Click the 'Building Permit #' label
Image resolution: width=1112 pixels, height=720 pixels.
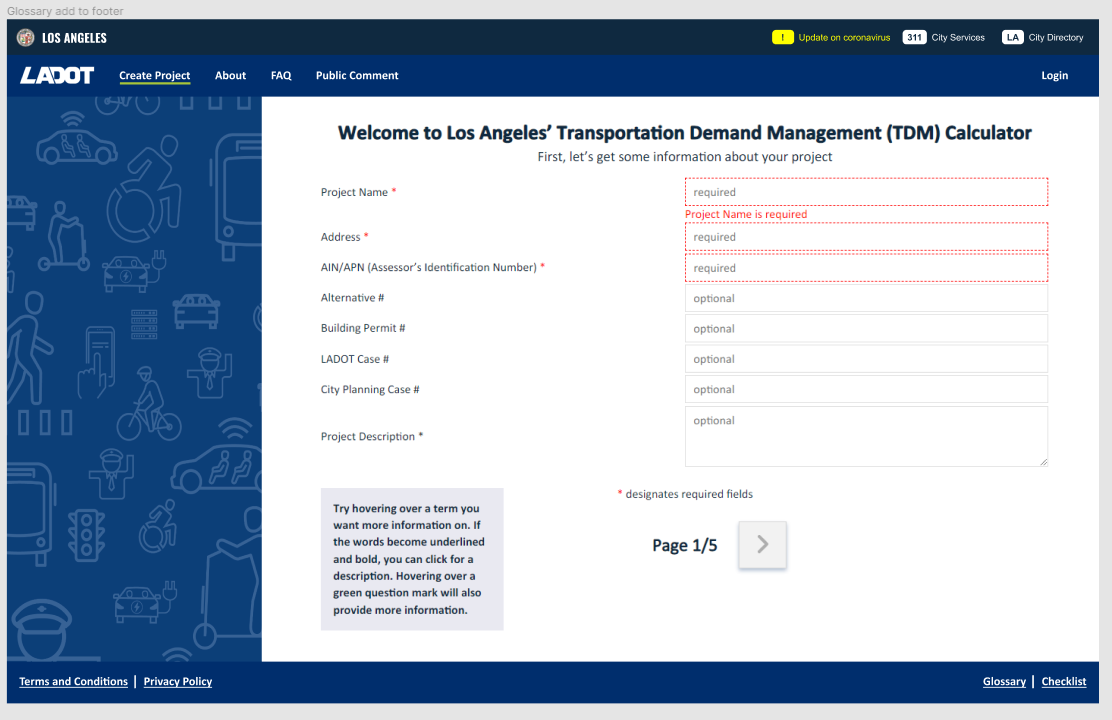coord(363,328)
